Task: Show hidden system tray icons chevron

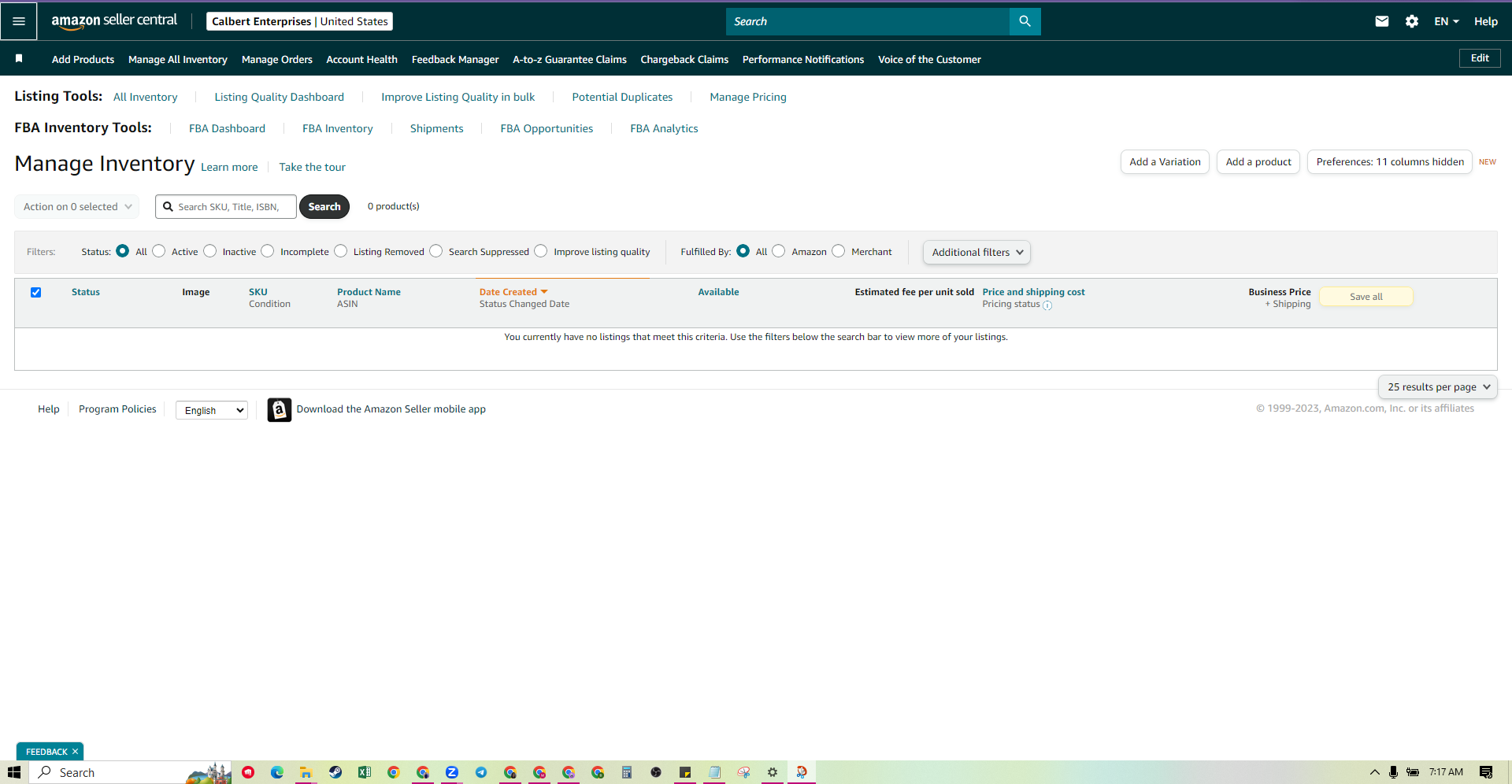Action: coord(1375,772)
